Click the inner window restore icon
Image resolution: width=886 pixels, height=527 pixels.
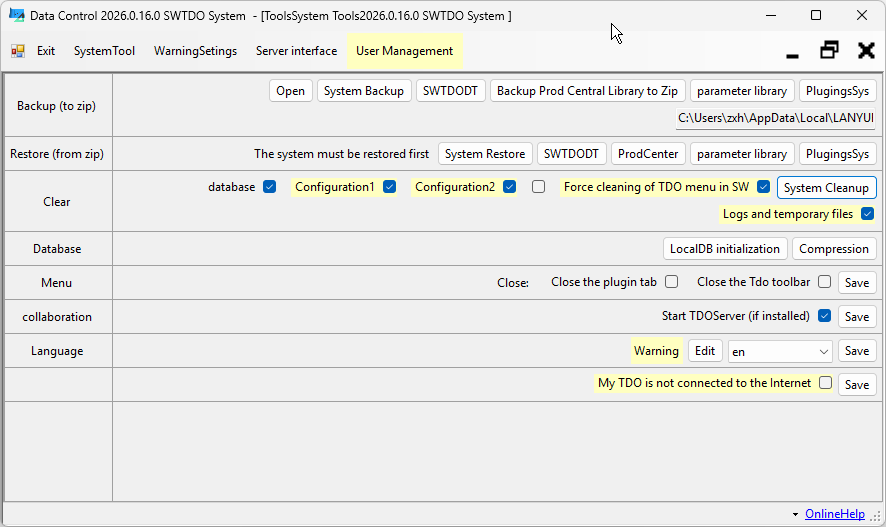click(829, 50)
